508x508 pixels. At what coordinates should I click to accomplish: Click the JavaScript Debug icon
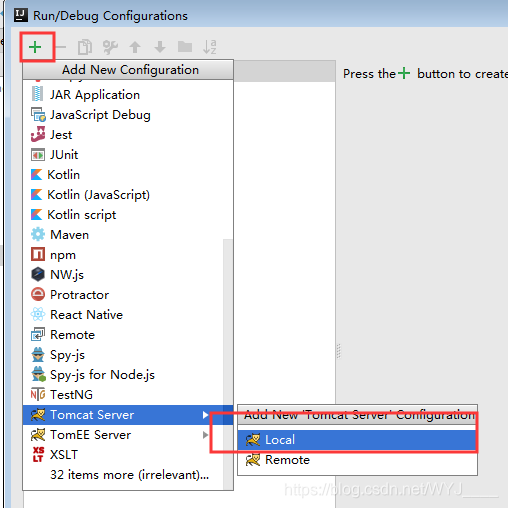[38, 114]
